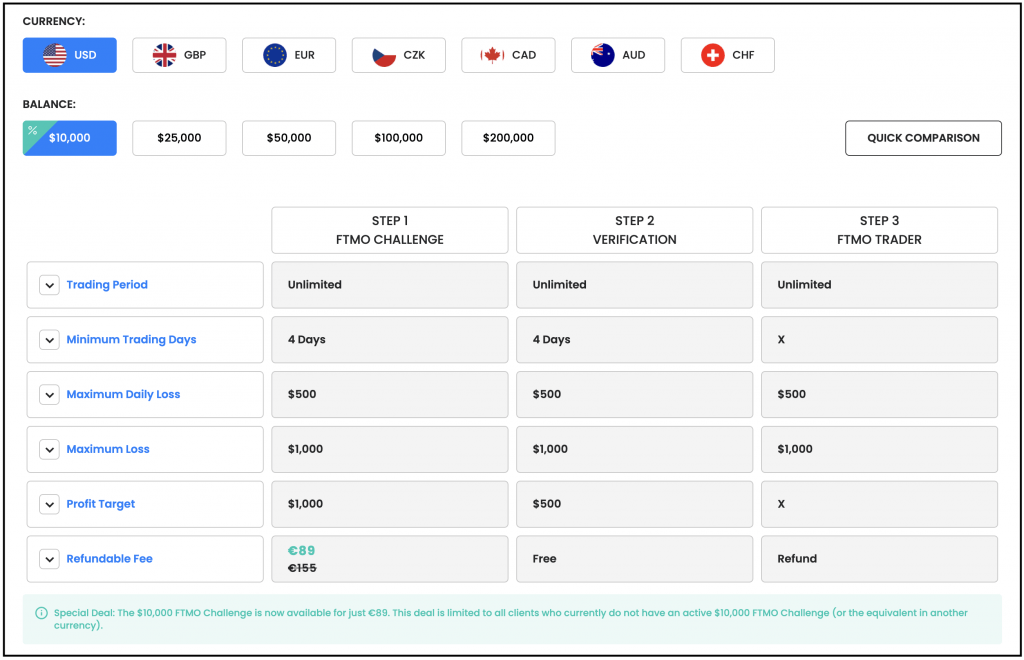Select the Step 2 Verification header
The height and width of the screenshot is (660, 1024).
tap(634, 230)
